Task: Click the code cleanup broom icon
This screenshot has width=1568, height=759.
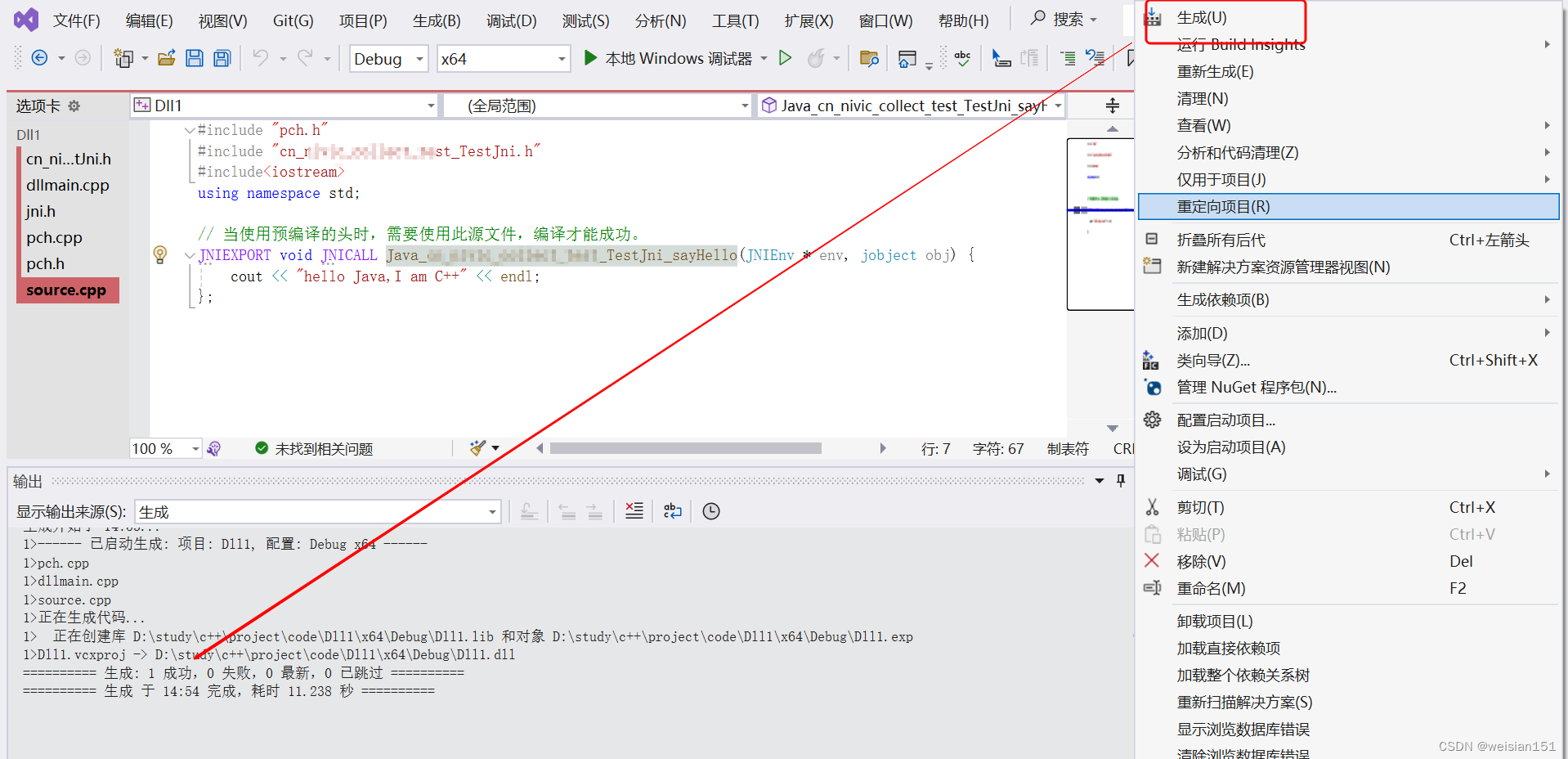Action: coord(478,447)
